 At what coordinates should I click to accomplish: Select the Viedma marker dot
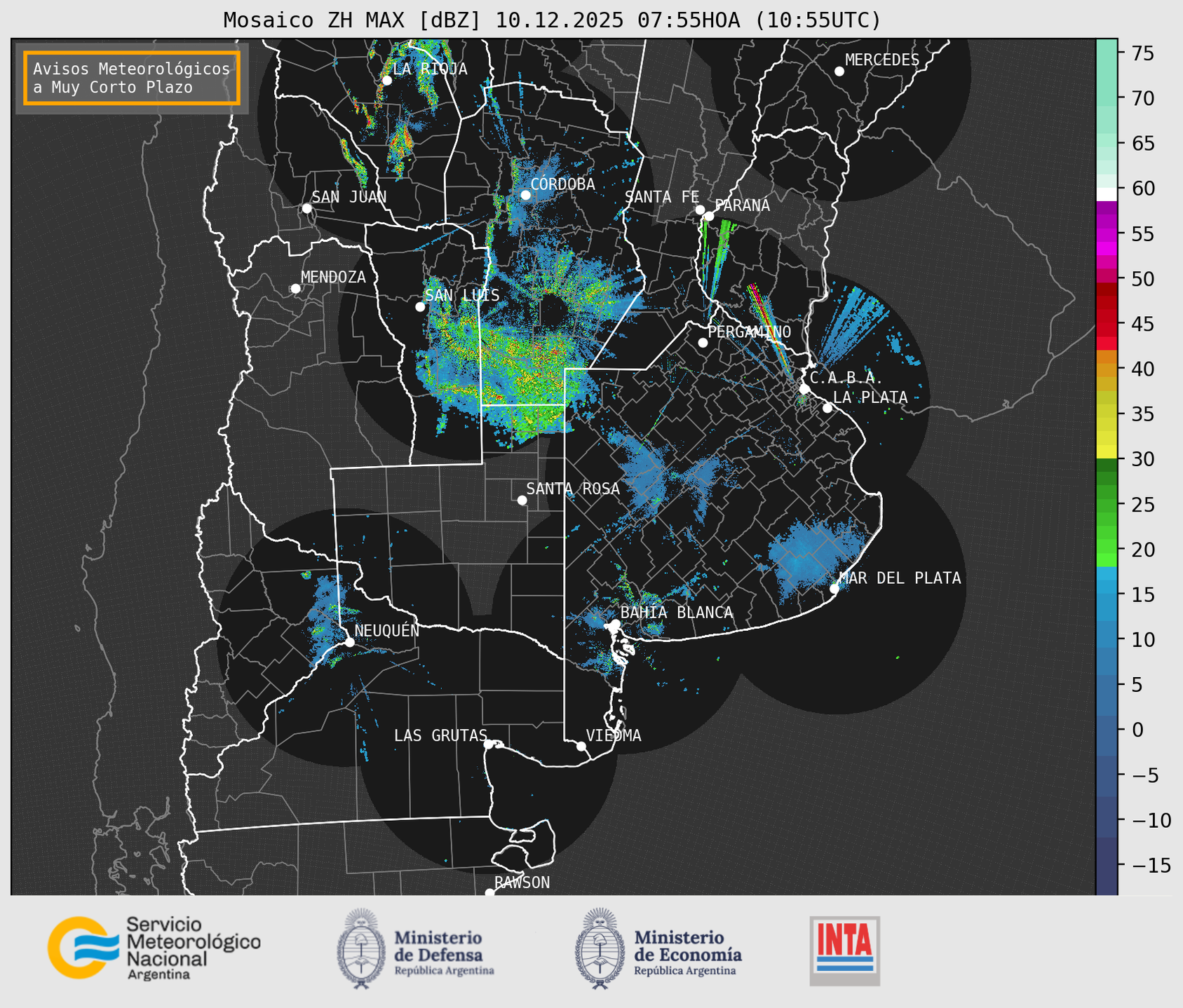581,746
